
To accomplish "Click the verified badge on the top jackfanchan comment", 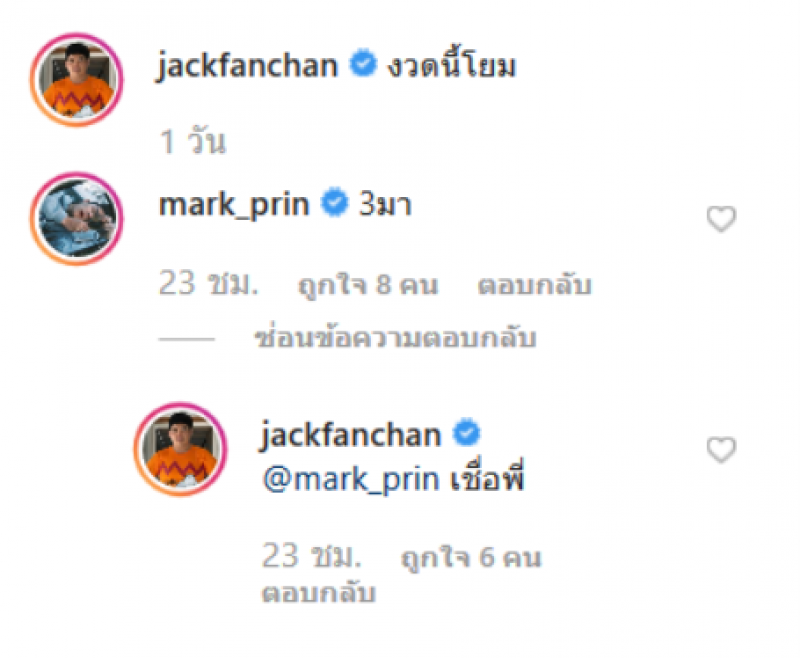I will (363, 64).
